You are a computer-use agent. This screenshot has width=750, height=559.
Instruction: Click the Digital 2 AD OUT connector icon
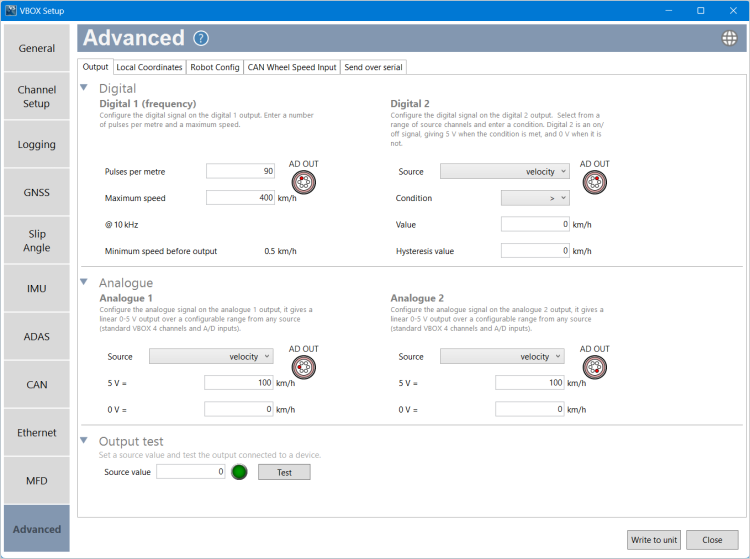[x=595, y=182]
